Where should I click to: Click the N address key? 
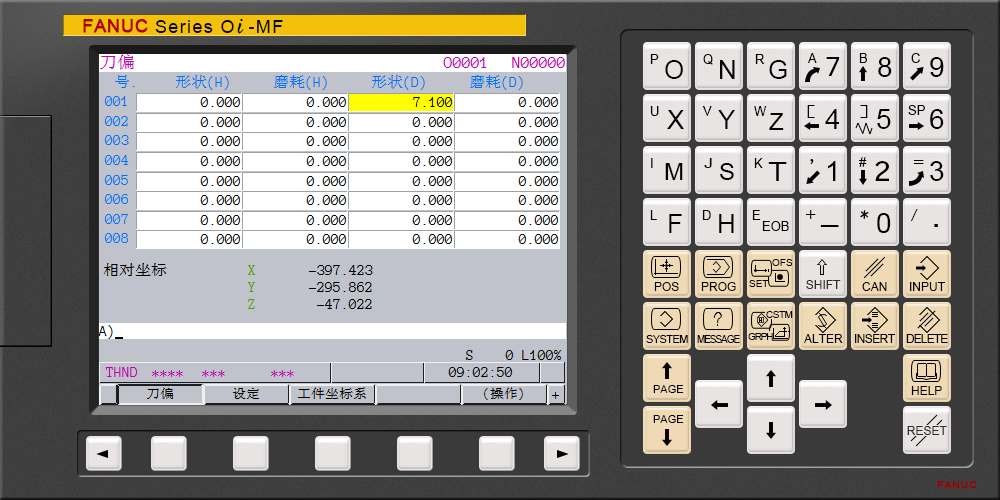coord(719,66)
